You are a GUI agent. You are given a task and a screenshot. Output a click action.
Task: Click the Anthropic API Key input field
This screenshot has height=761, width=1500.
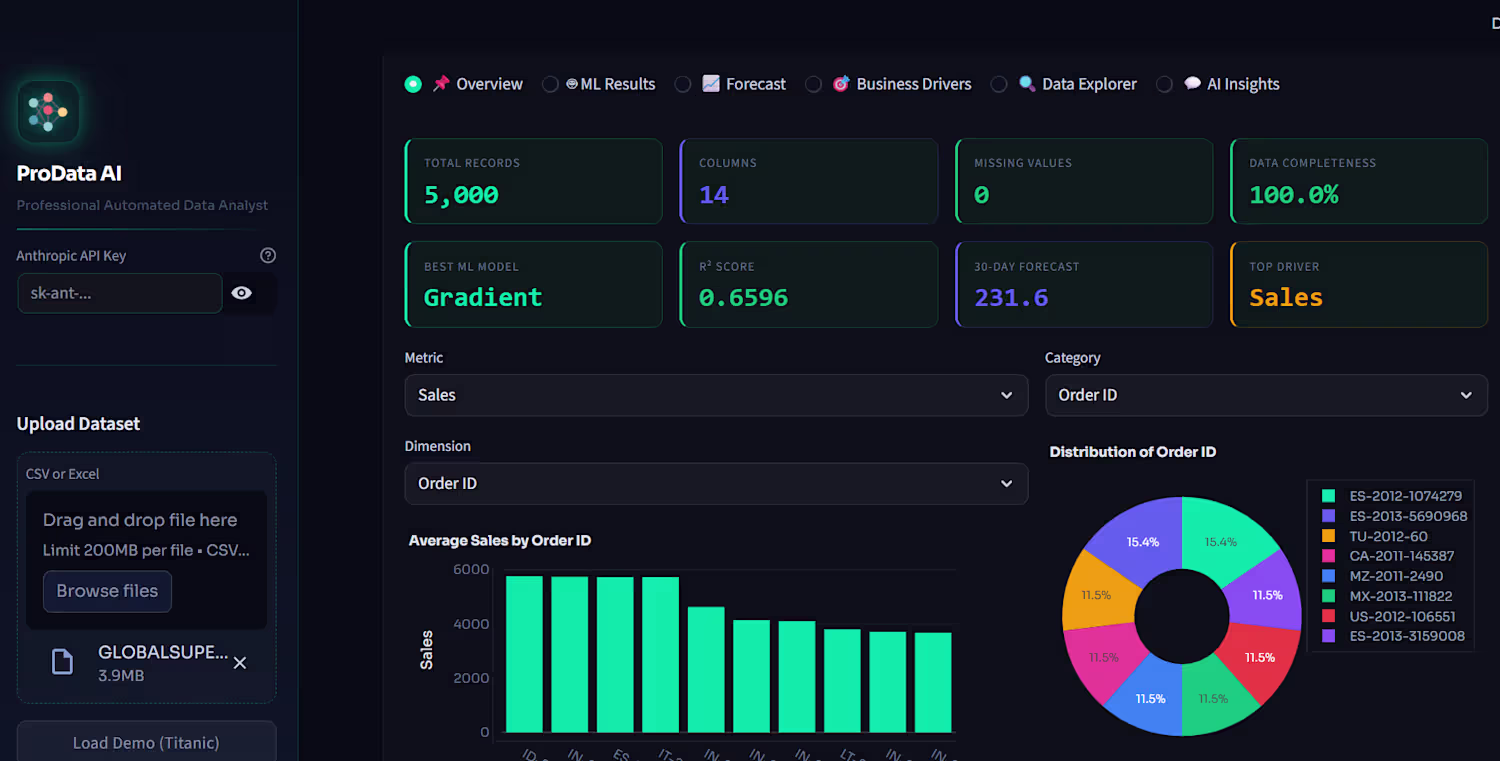[x=120, y=293]
